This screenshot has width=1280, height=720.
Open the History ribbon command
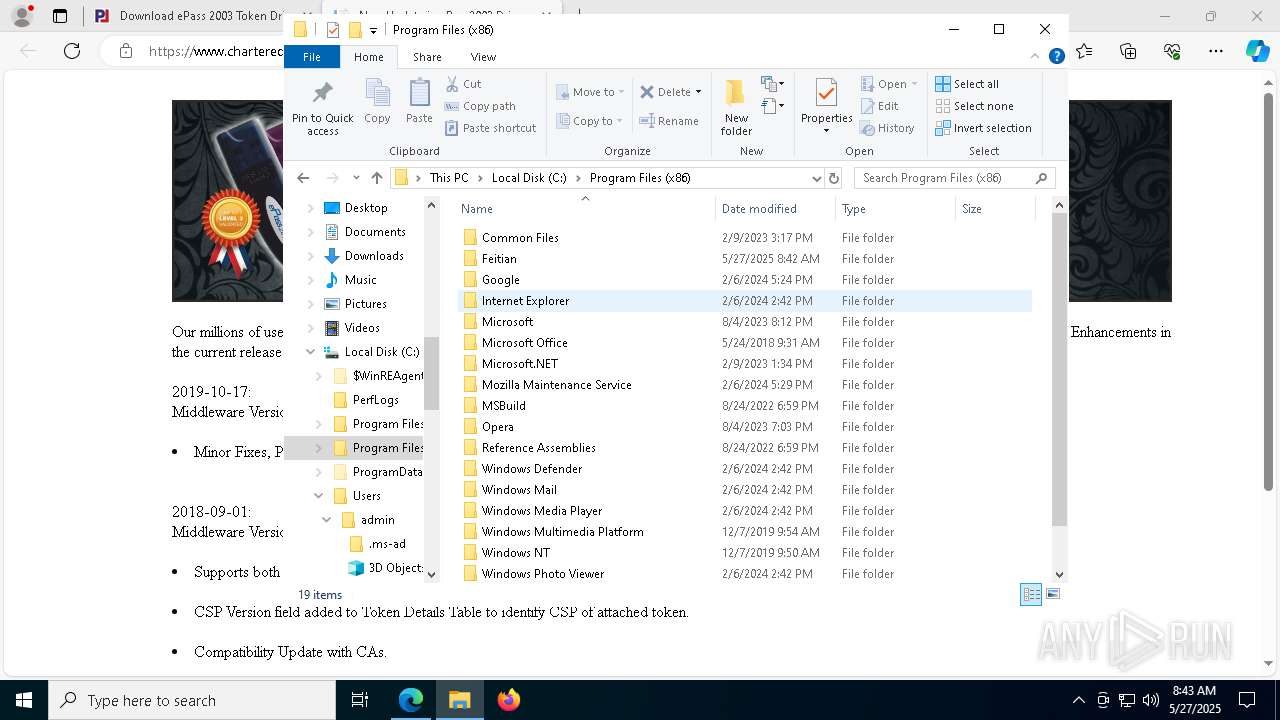click(887, 128)
